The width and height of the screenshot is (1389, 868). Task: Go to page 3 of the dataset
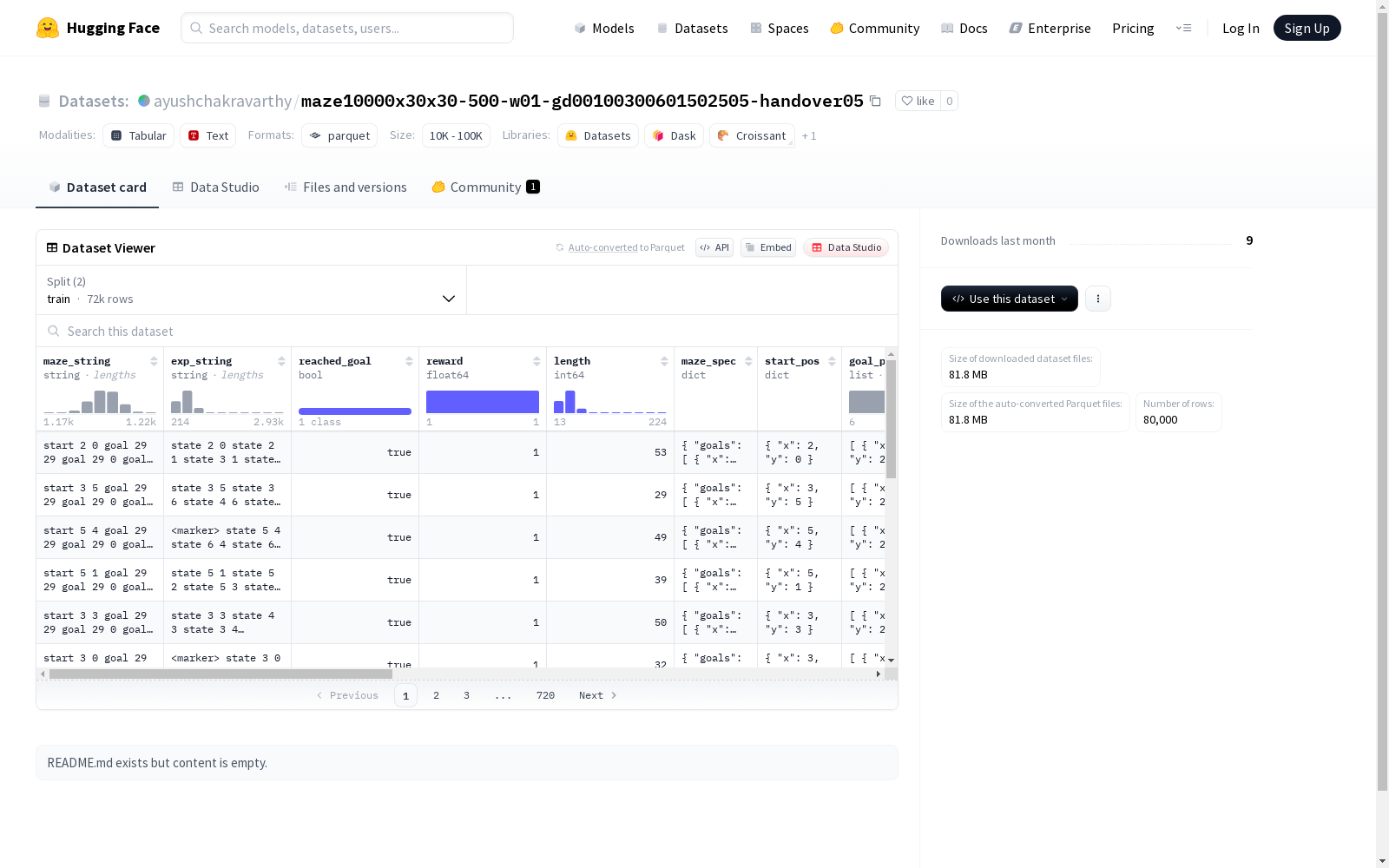click(466, 695)
